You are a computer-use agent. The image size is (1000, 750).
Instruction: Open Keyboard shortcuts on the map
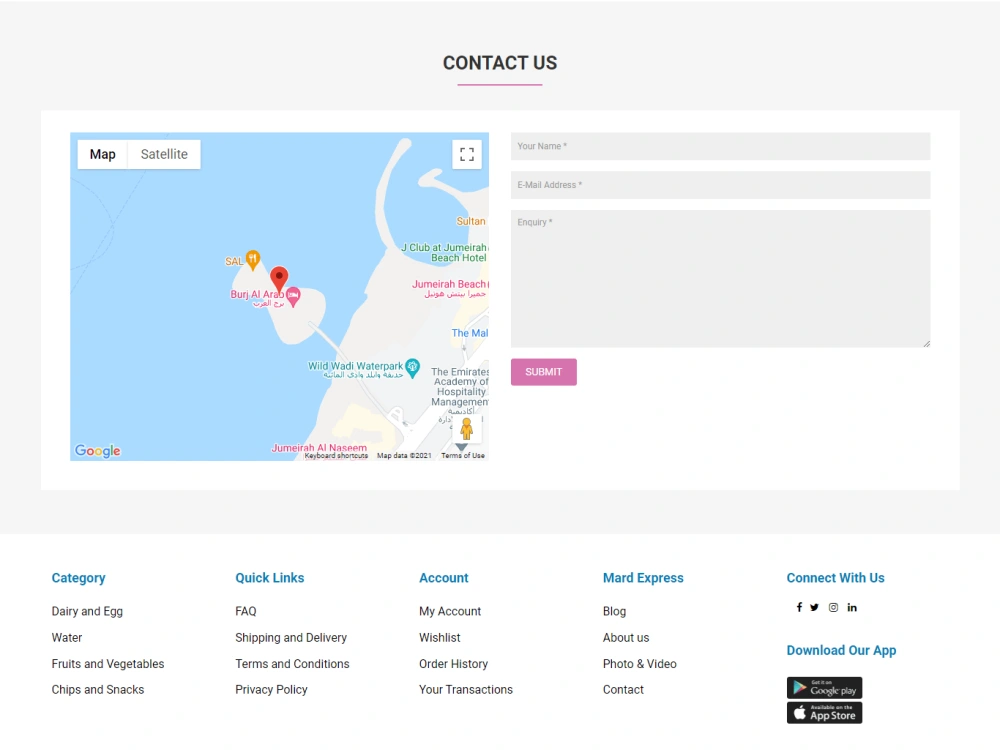336,455
